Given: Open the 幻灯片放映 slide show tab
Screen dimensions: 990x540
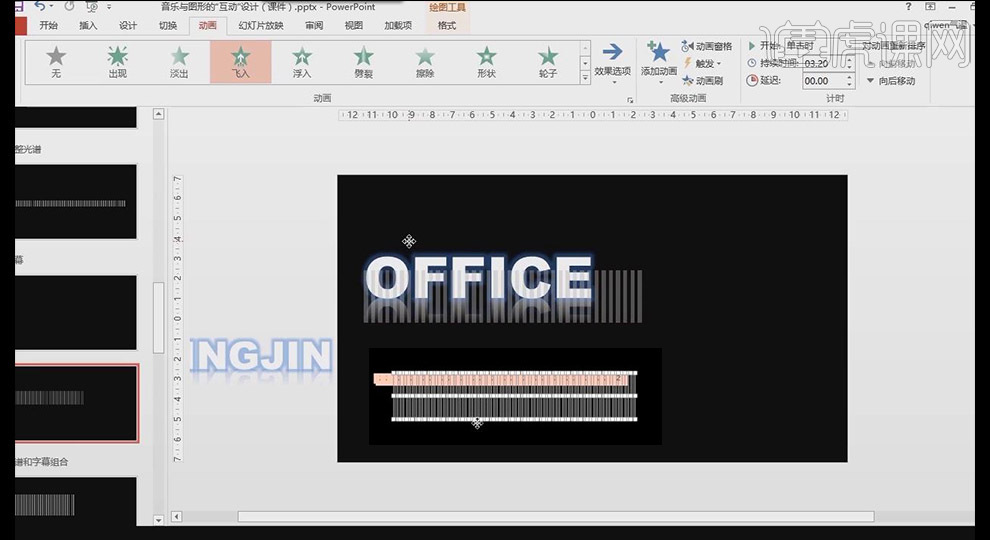Looking at the screenshot, I should tap(260, 25).
